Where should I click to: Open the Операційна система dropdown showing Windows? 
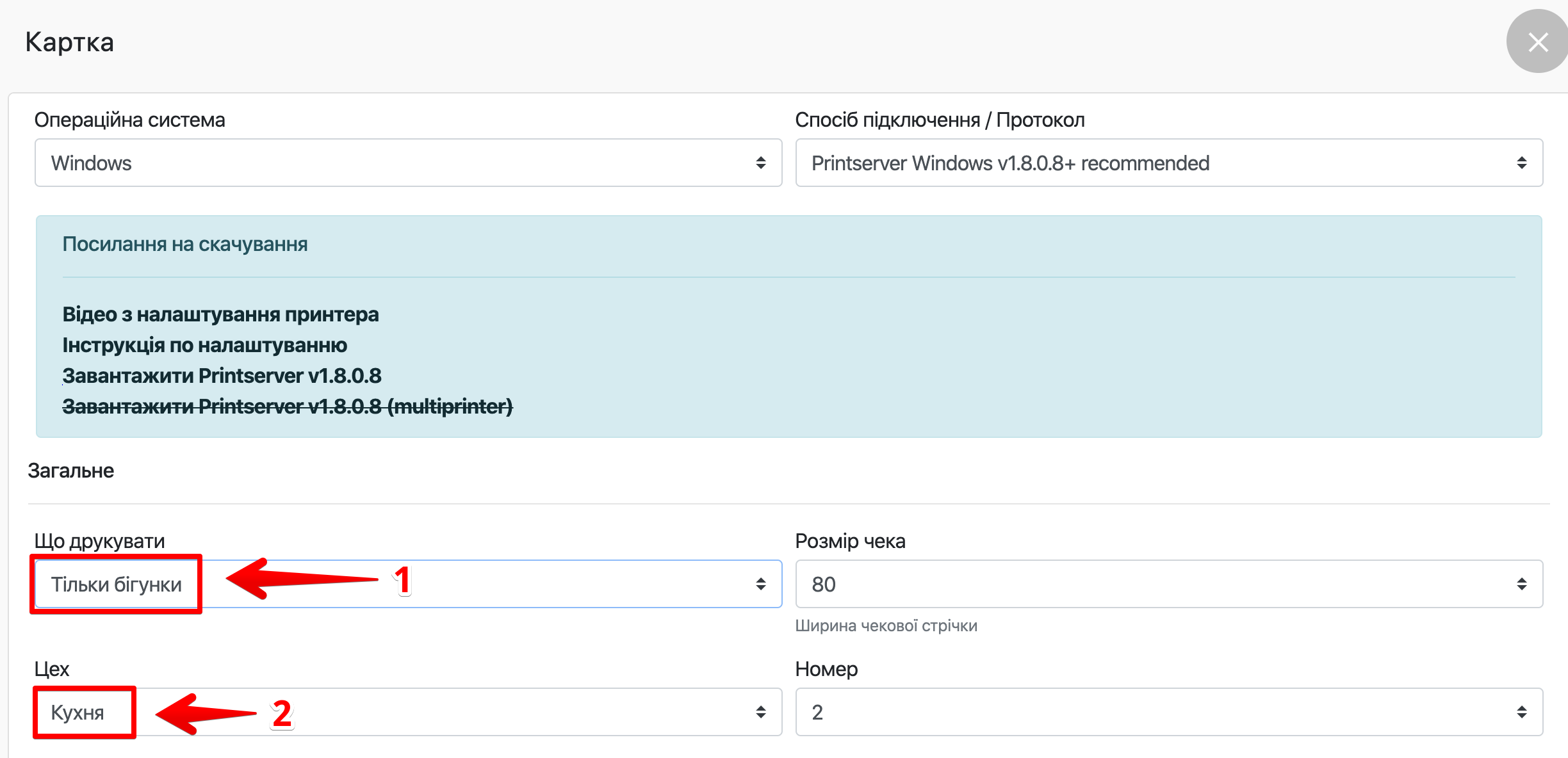click(x=407, y=163)
